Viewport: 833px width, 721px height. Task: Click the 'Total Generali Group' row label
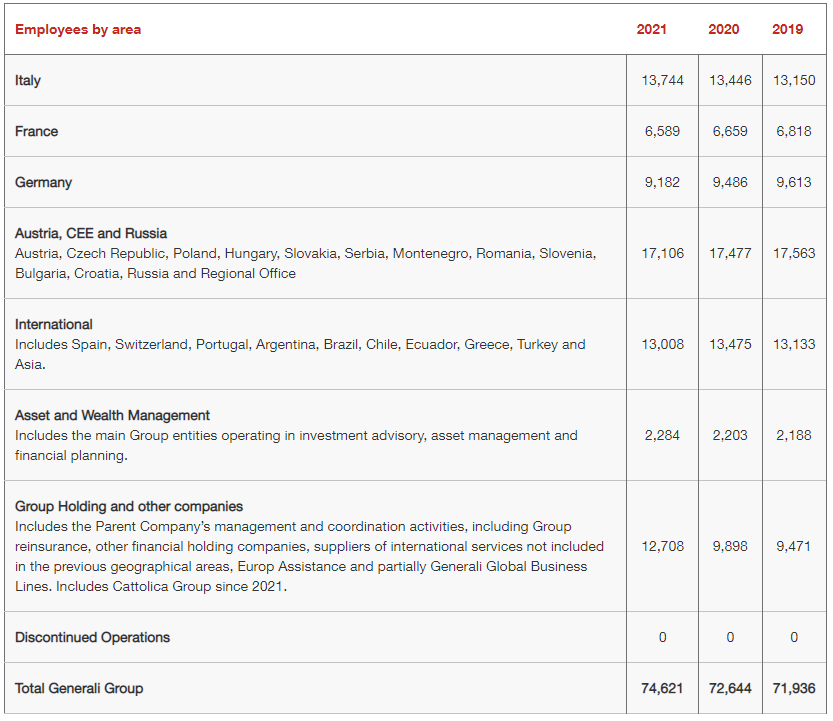point(79,689)
